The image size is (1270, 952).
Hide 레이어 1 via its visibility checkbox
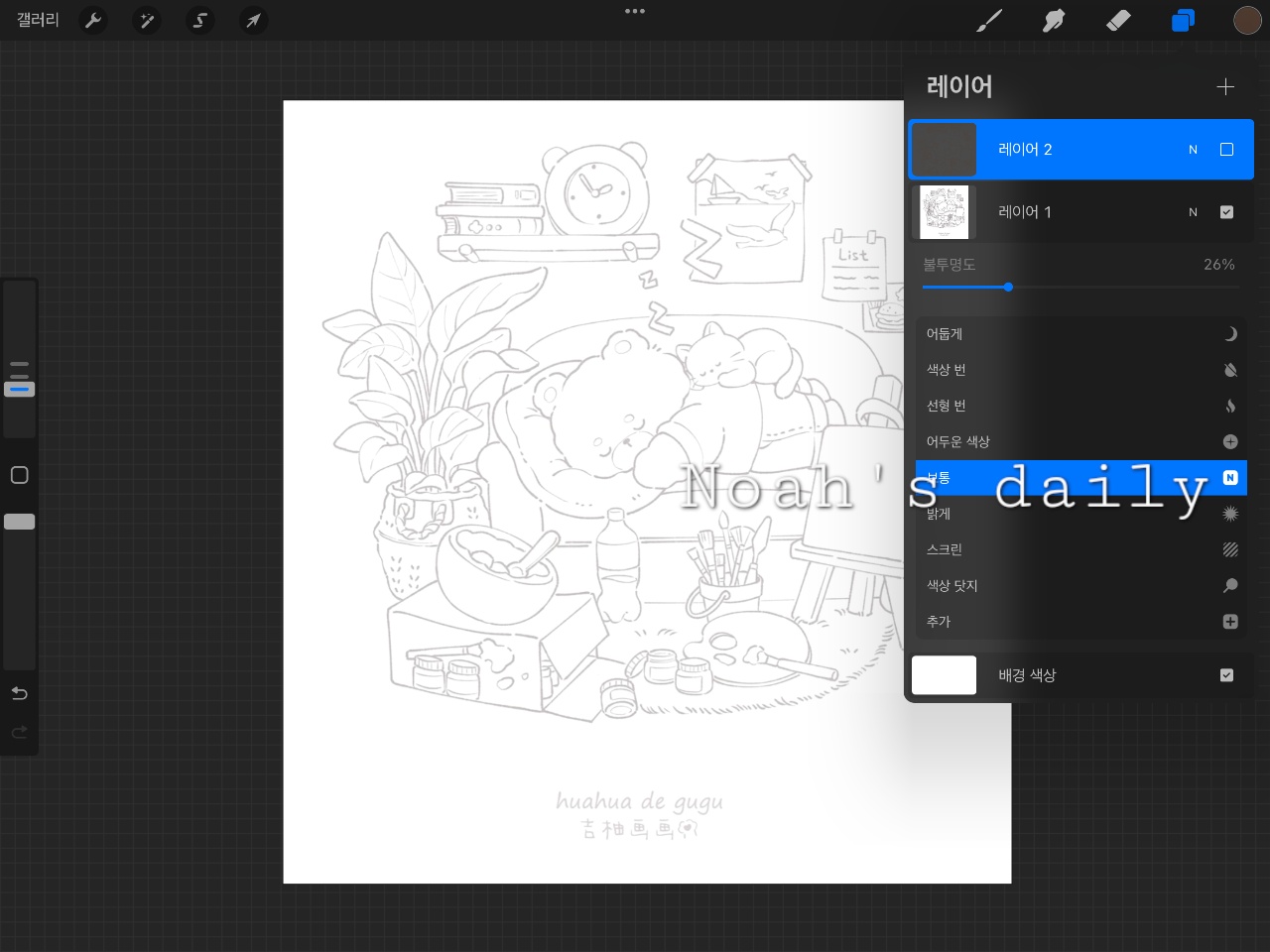tap(1226, 212)
